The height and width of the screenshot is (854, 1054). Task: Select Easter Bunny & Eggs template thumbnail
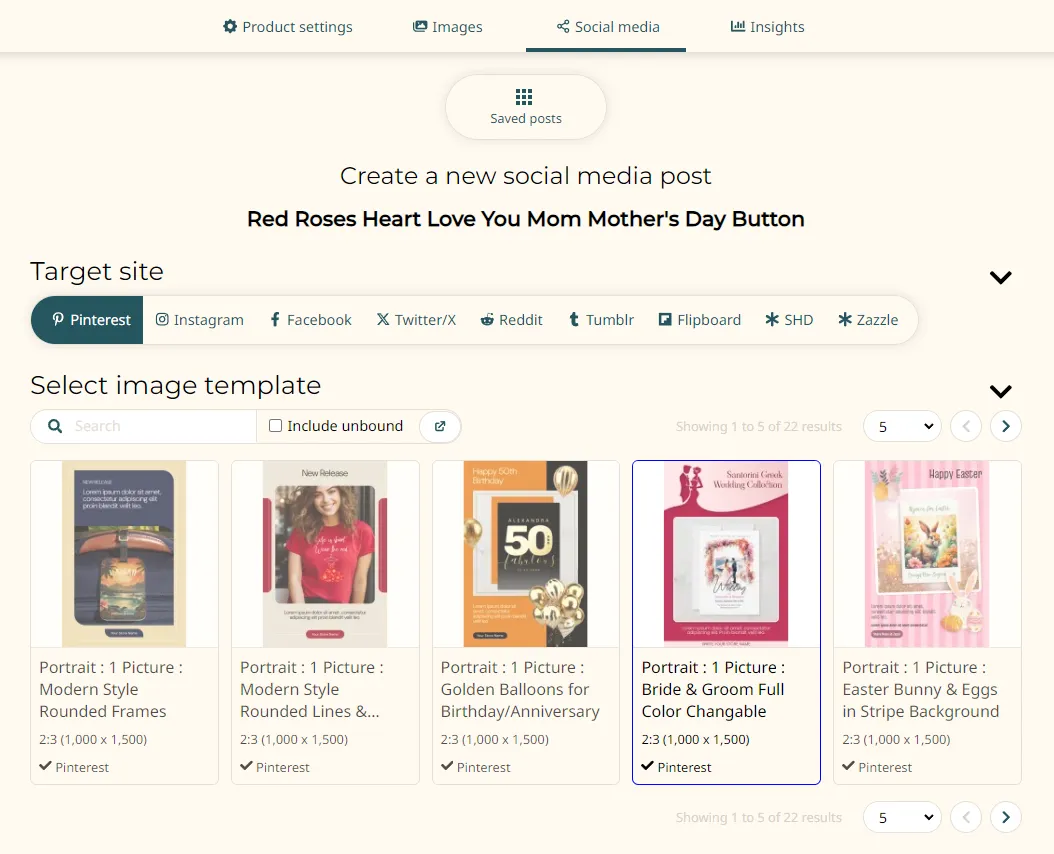point(927,554)
